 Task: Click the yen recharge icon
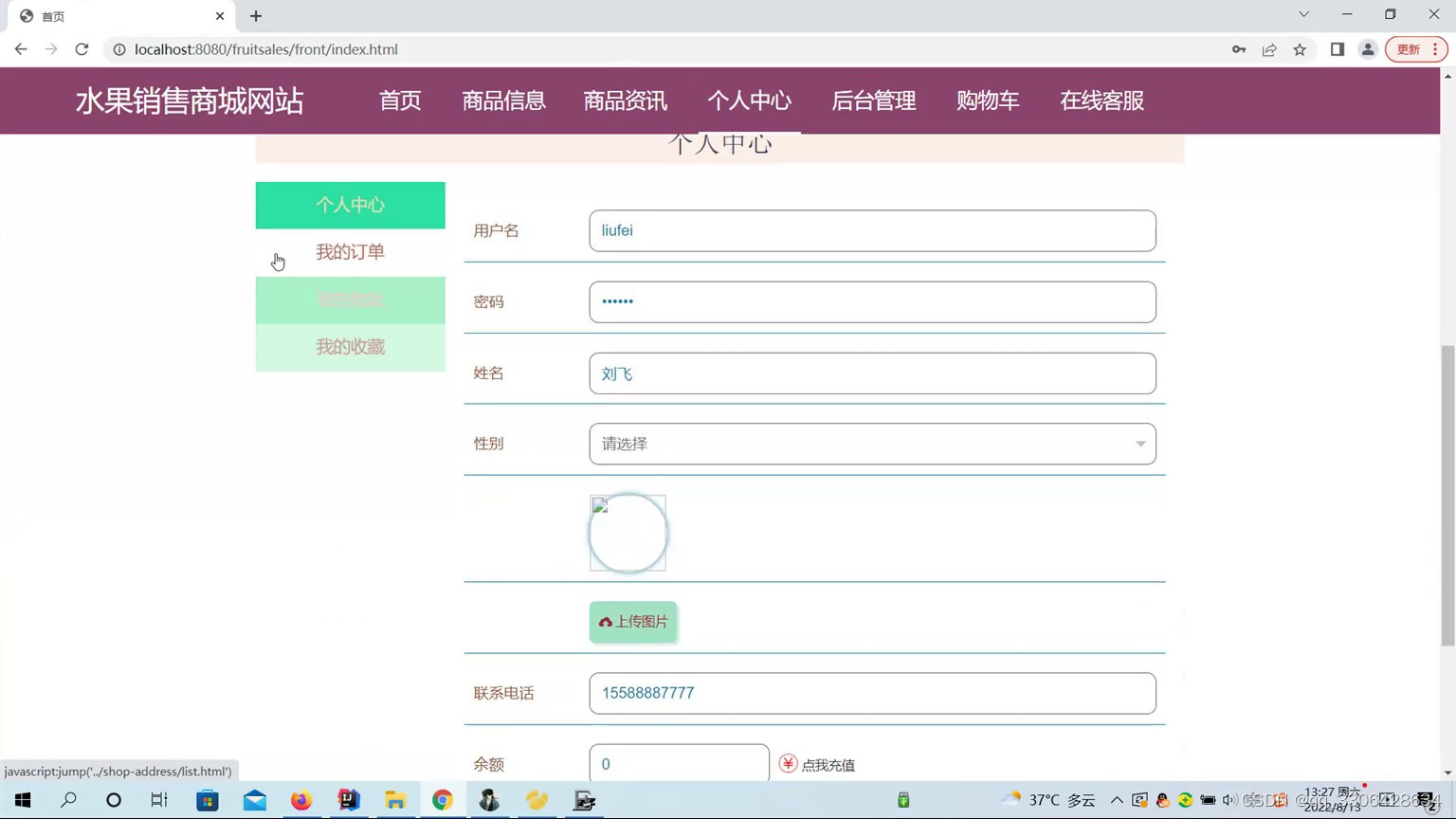tap(788, 763)
